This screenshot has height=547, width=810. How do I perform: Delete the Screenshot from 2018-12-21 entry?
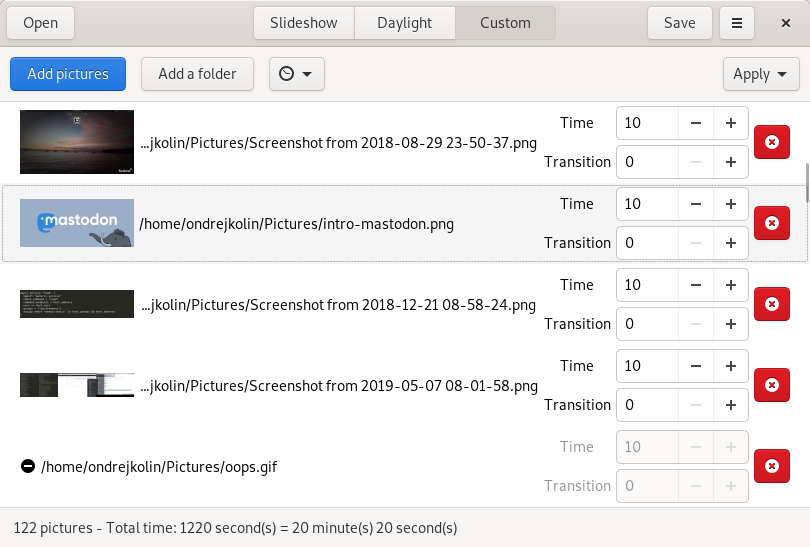pyautogui.click(x=771, y=304)
